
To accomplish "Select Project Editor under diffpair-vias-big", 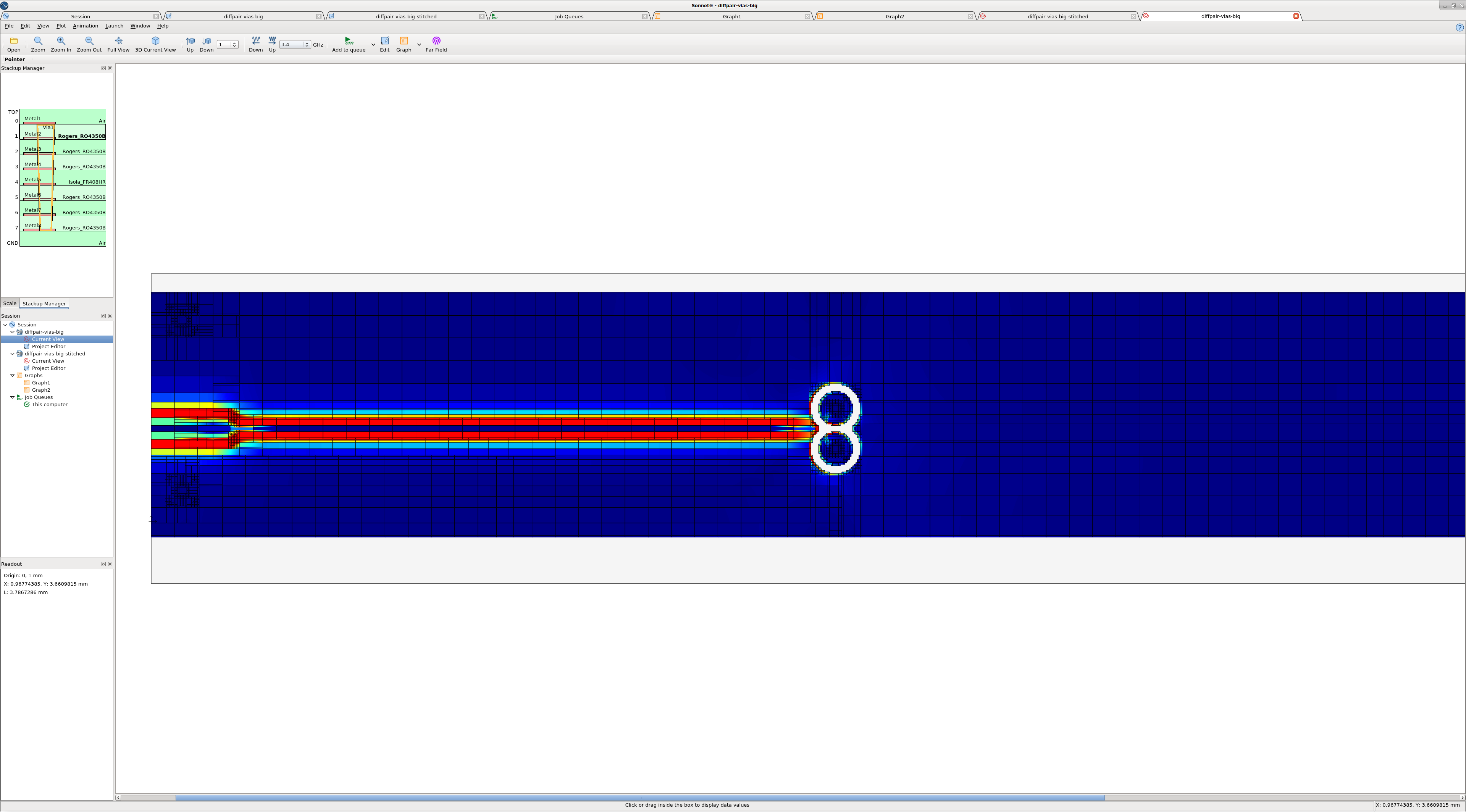I will click(x=48, y=347).
